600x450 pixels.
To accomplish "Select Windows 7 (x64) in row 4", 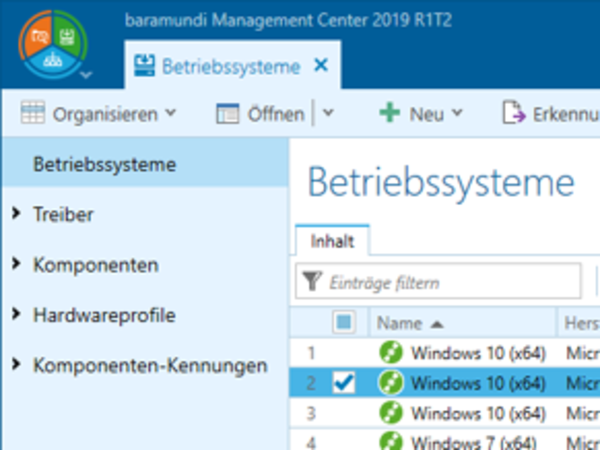I will click(474, 443).
